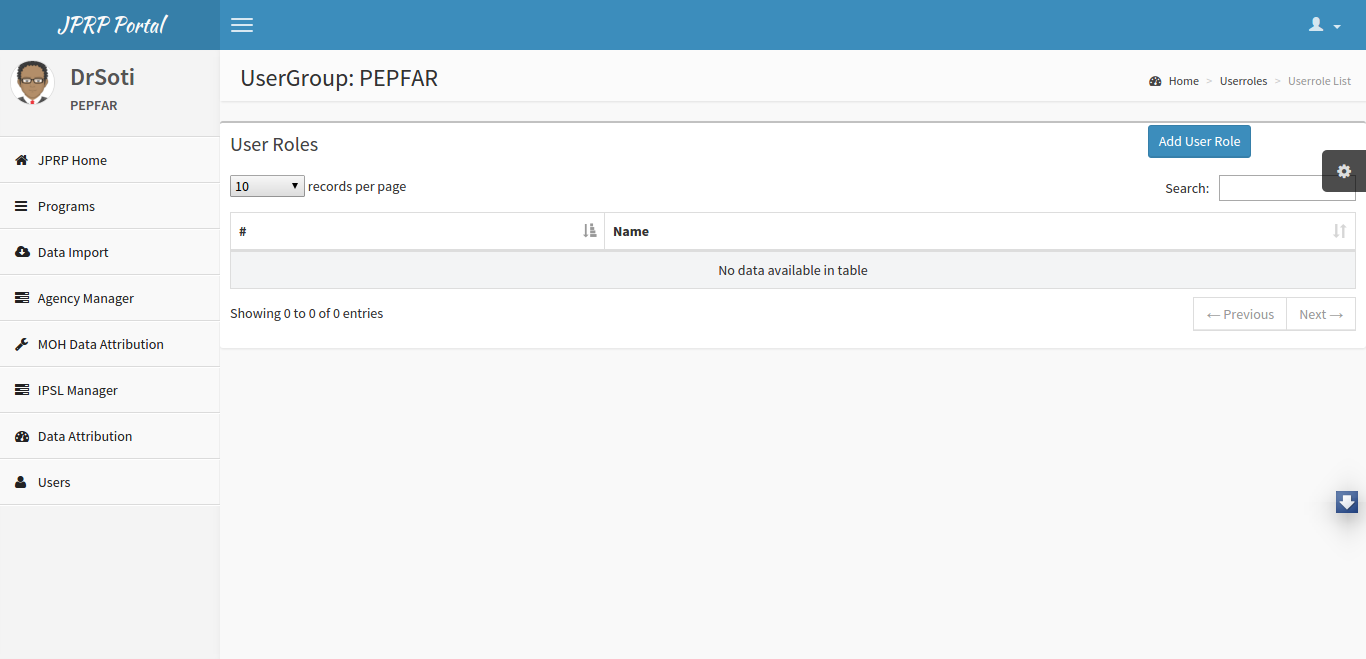Sort the table by Name column

pyautogui.click(x=980, y=231)
